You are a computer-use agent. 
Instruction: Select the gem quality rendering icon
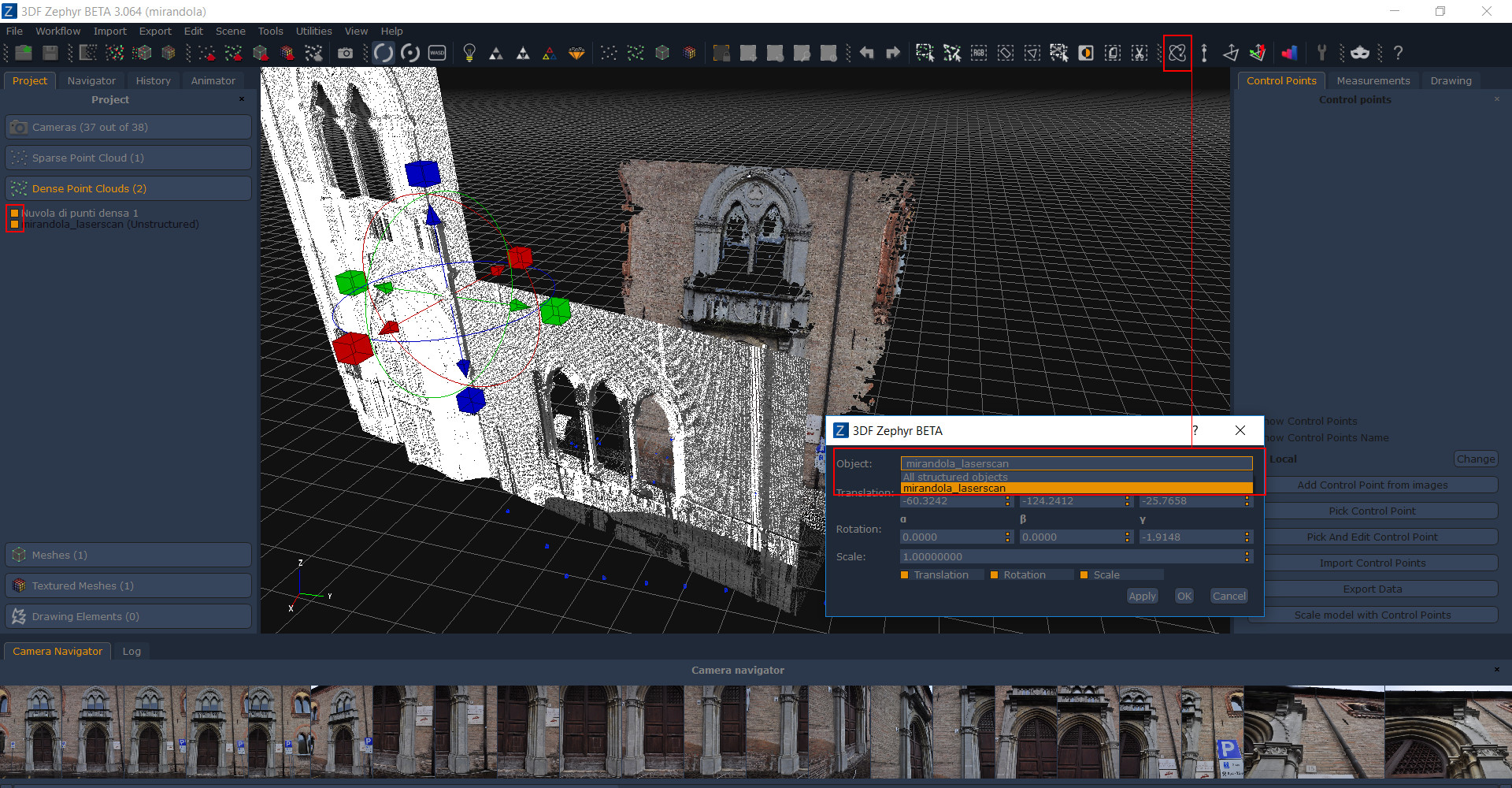[x=577, y=53]
